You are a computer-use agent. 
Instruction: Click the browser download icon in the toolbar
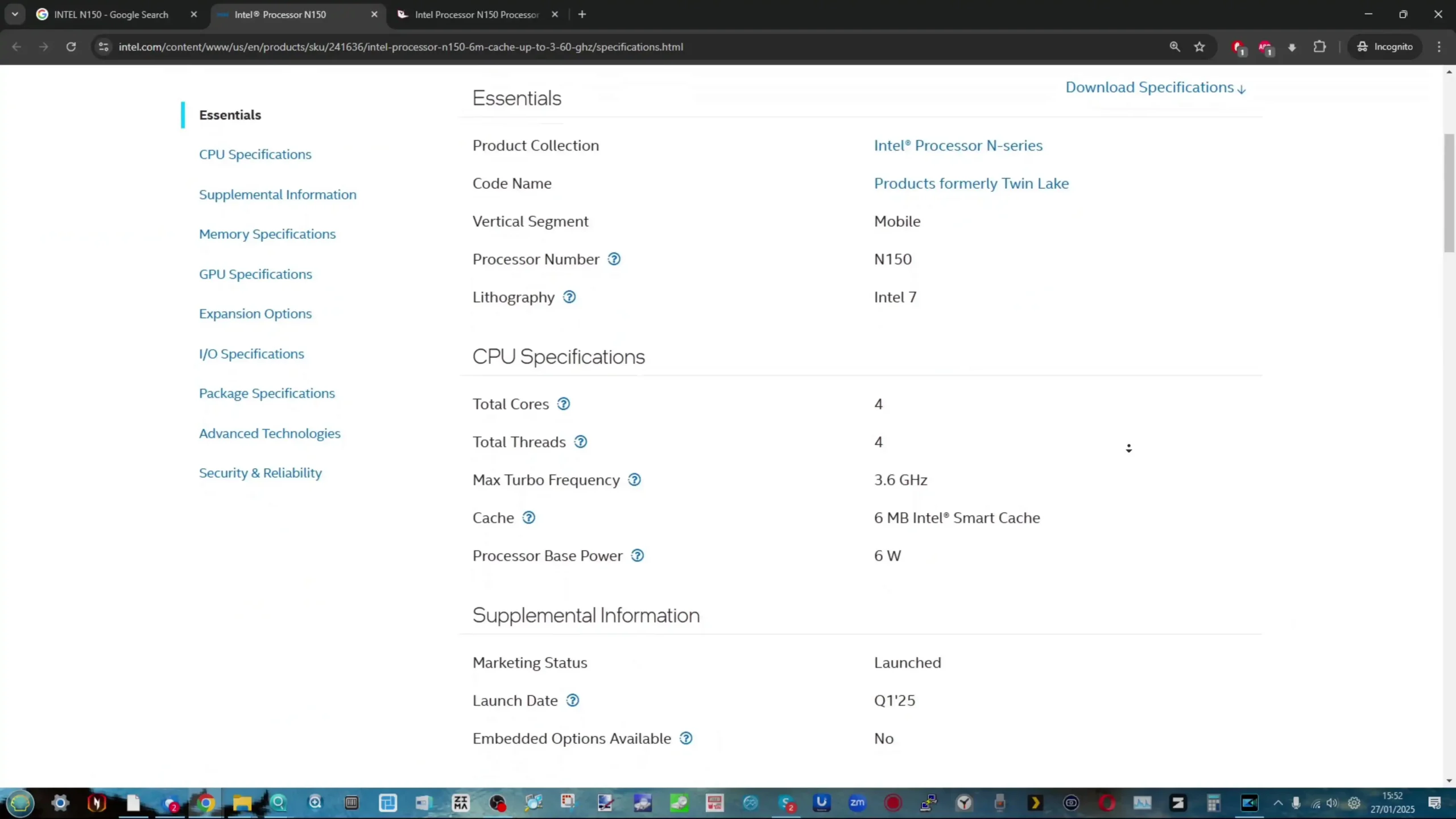pyautogui.click(x=1292, y=47)
